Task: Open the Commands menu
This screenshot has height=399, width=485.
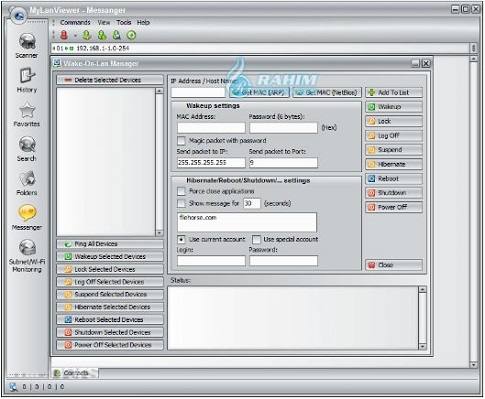Action: click(75, 22)
